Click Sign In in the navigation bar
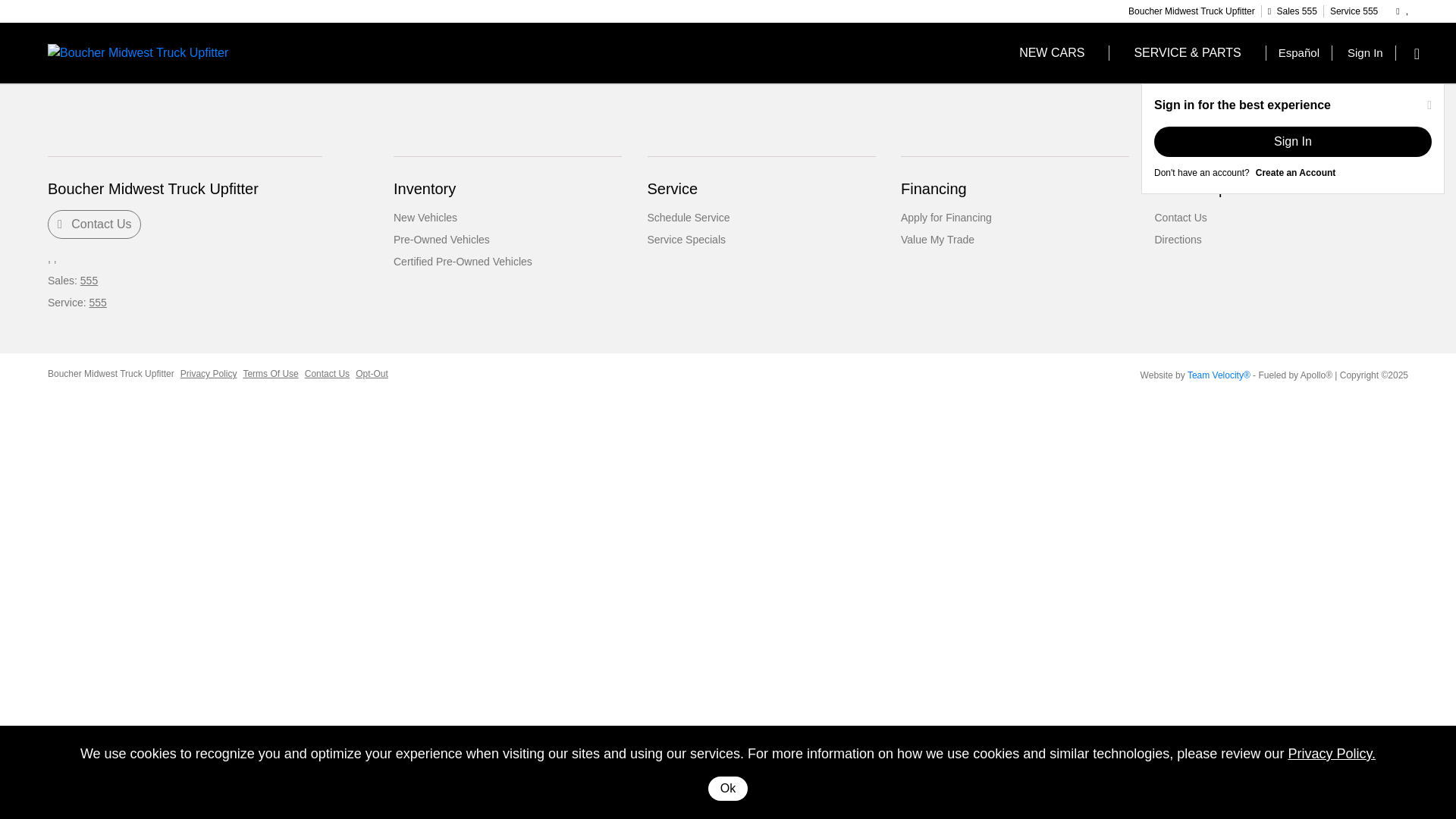This screenshot has height=819, width=1456. point(1364,53)
